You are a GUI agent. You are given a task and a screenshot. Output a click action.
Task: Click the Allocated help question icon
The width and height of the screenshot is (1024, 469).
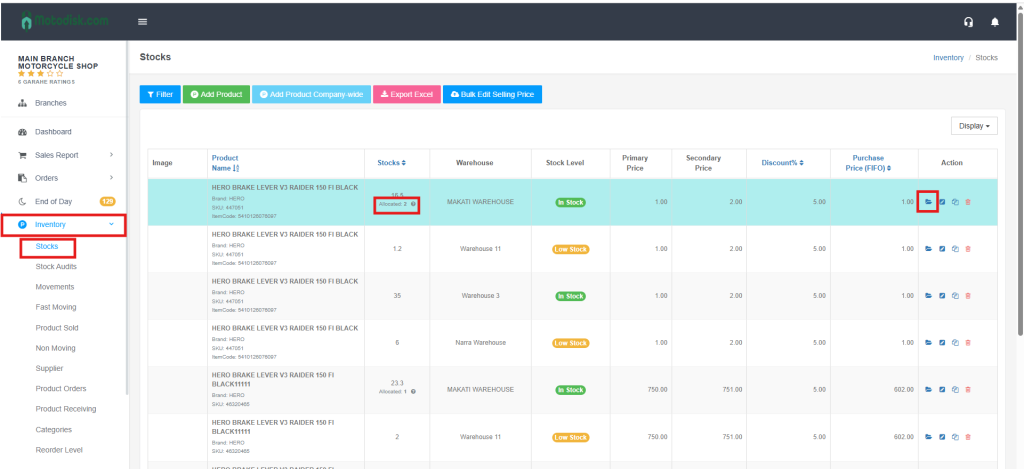[413, 204]
